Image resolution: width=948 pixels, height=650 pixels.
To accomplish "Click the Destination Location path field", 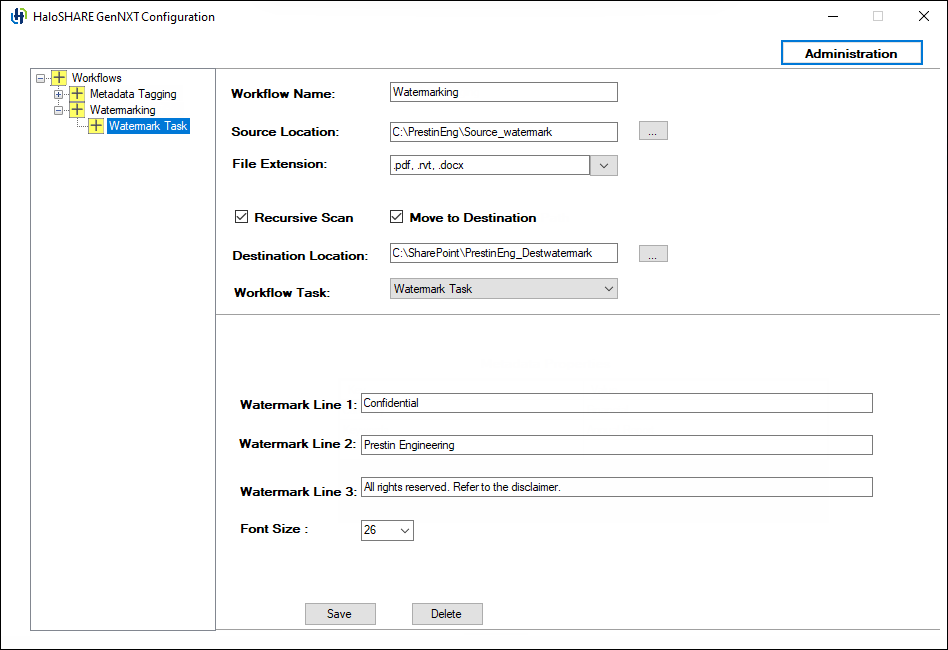I will tap(504, 253).
